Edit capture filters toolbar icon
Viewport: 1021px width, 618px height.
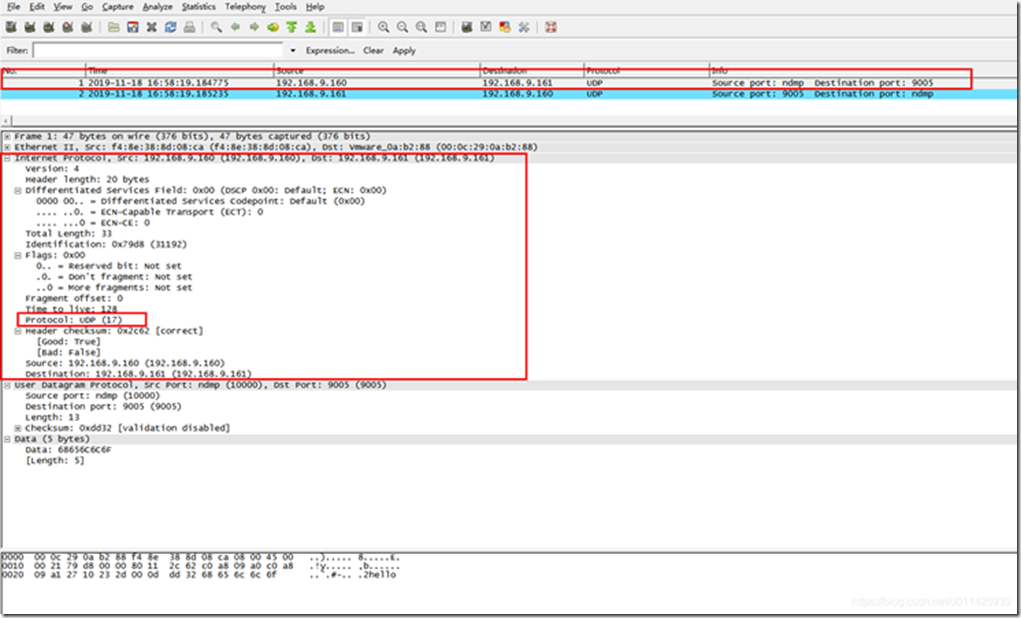(467, 27)
